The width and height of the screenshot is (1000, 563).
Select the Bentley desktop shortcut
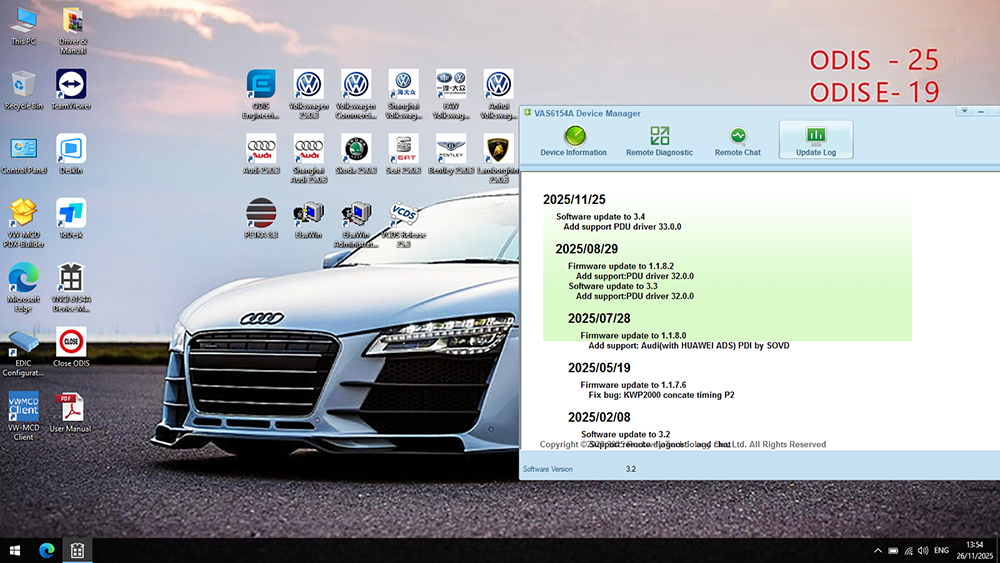pos(451,155)
